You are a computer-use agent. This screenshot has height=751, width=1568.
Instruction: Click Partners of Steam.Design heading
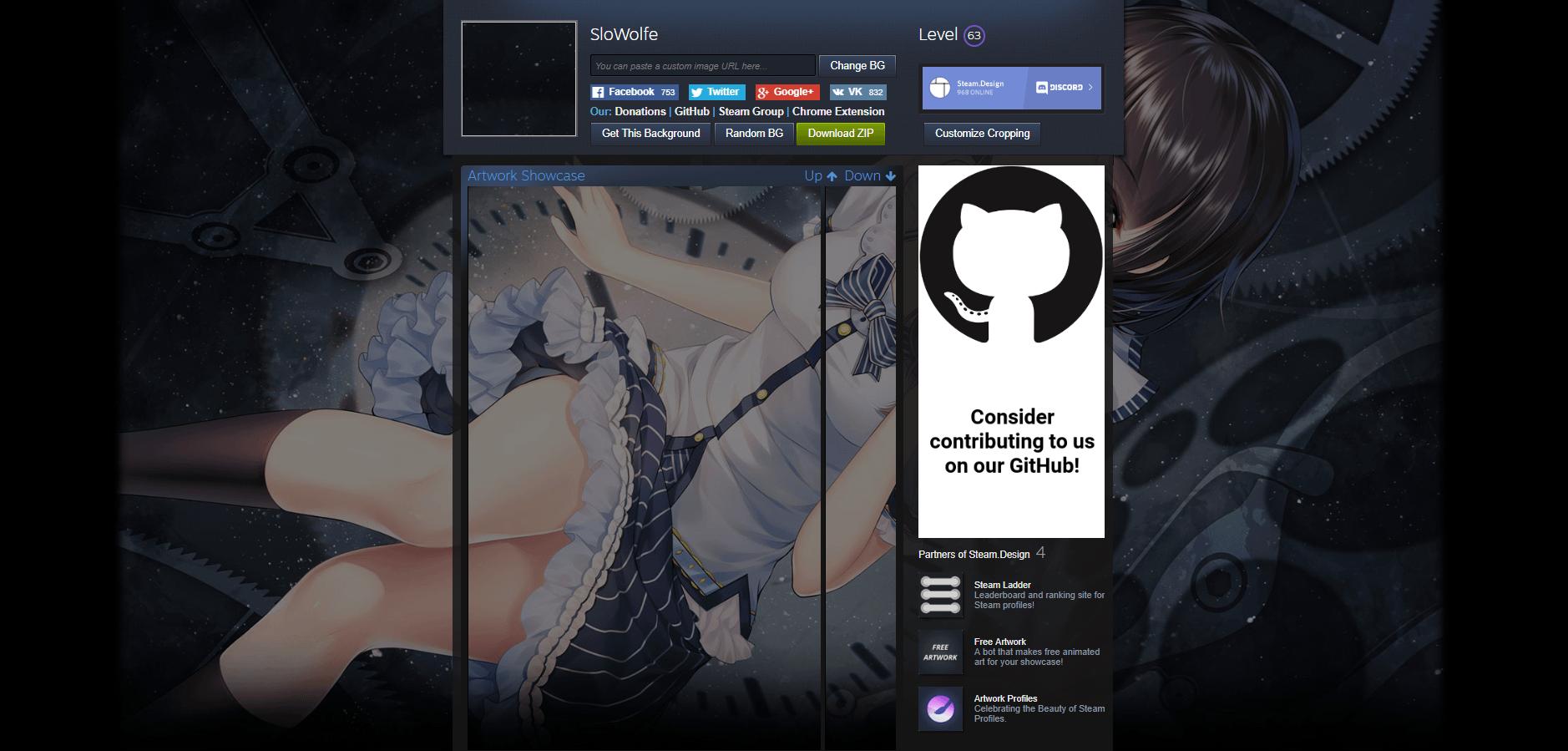(x=974, y=554)
